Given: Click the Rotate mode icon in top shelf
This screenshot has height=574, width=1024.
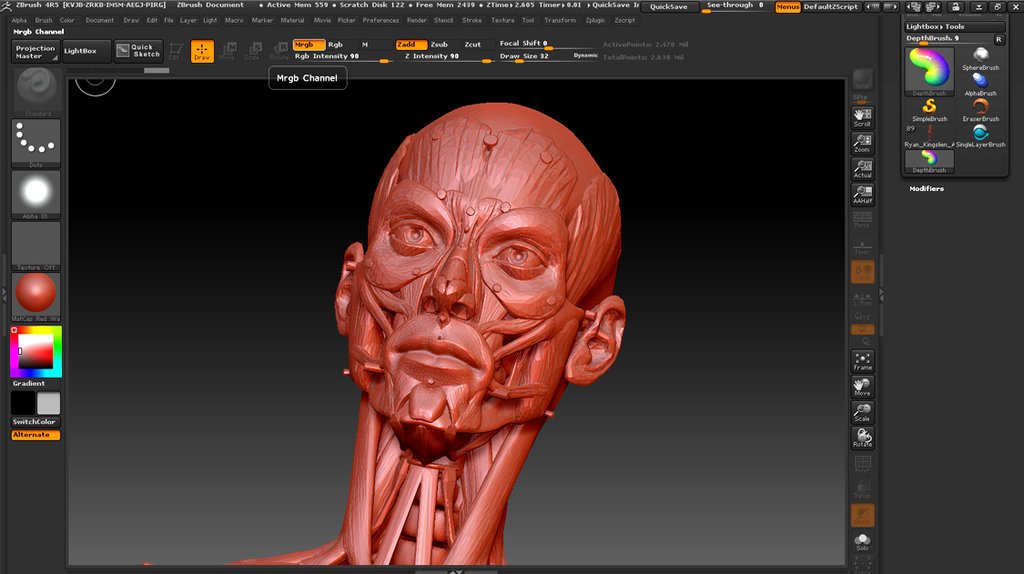Looking at the screenshot, I should point(280,52).
